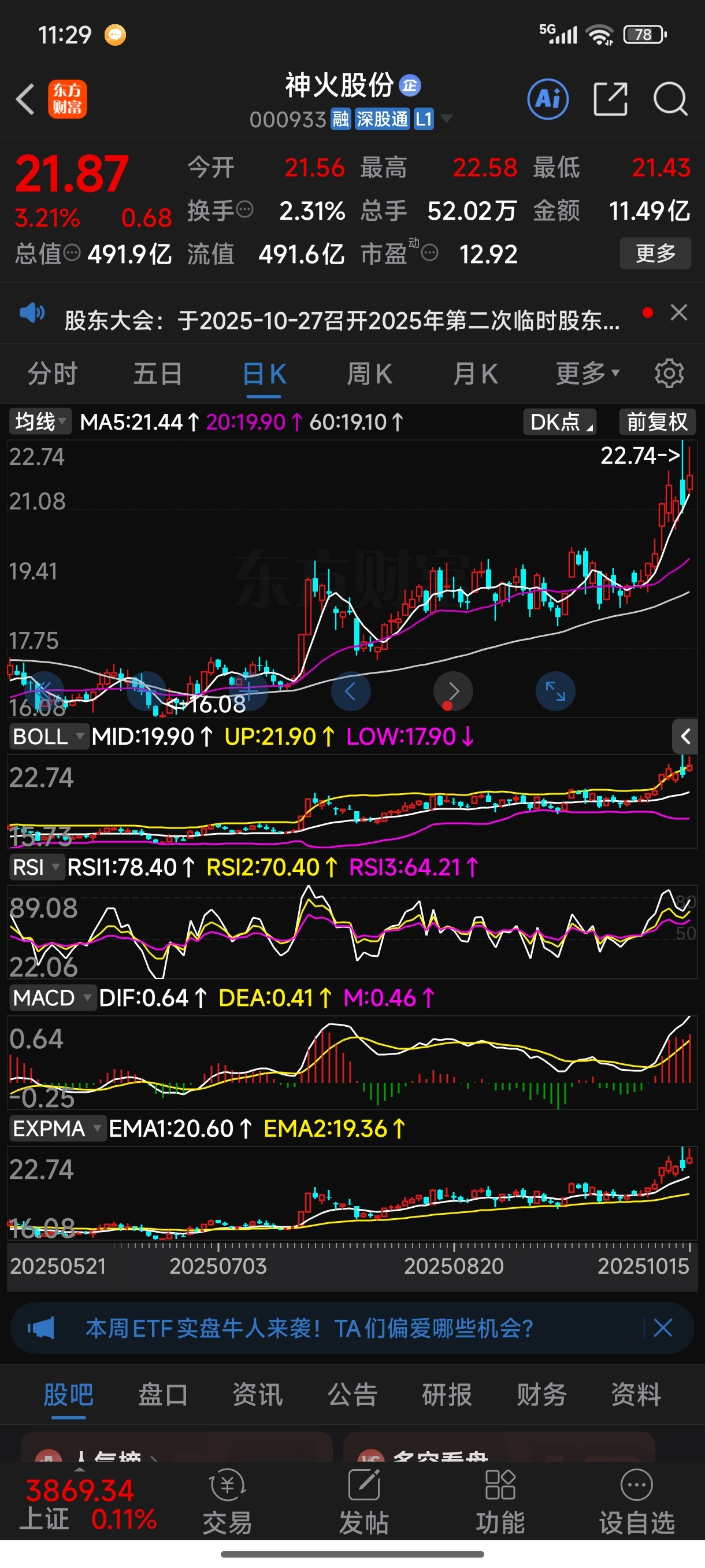Tap the megaphone icon in ETF banner
Image resolution: width=705 pixels, height=1568 pixels.
click(42, 1327)
